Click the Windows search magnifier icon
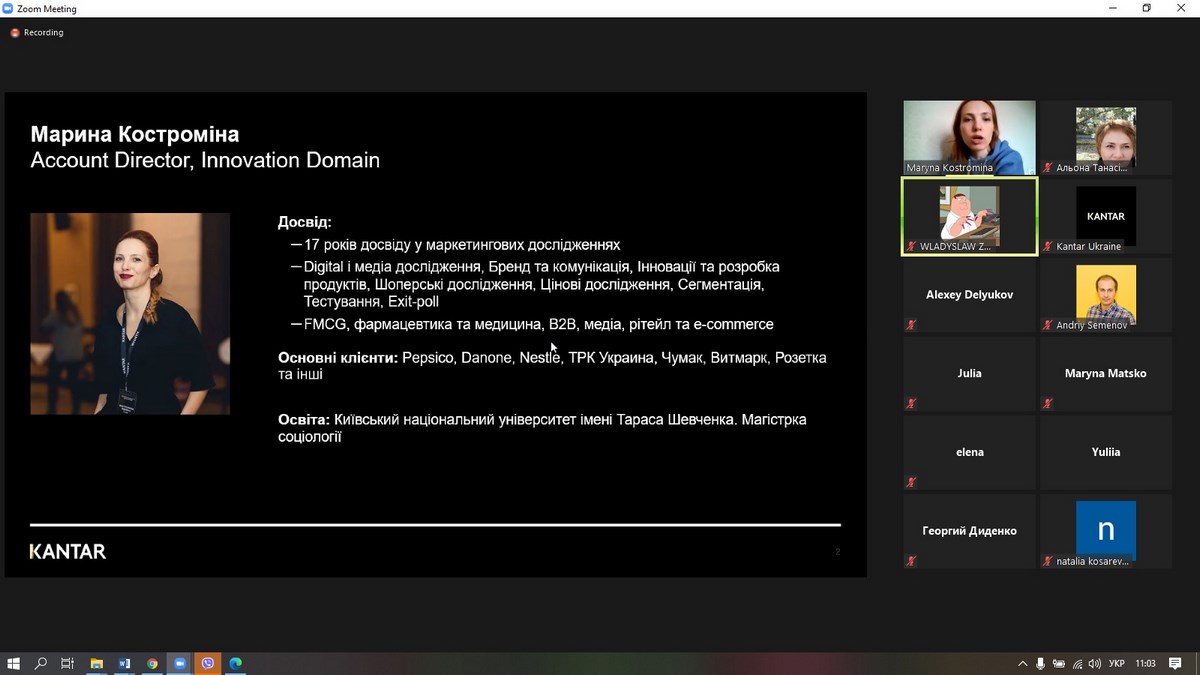 41,663
